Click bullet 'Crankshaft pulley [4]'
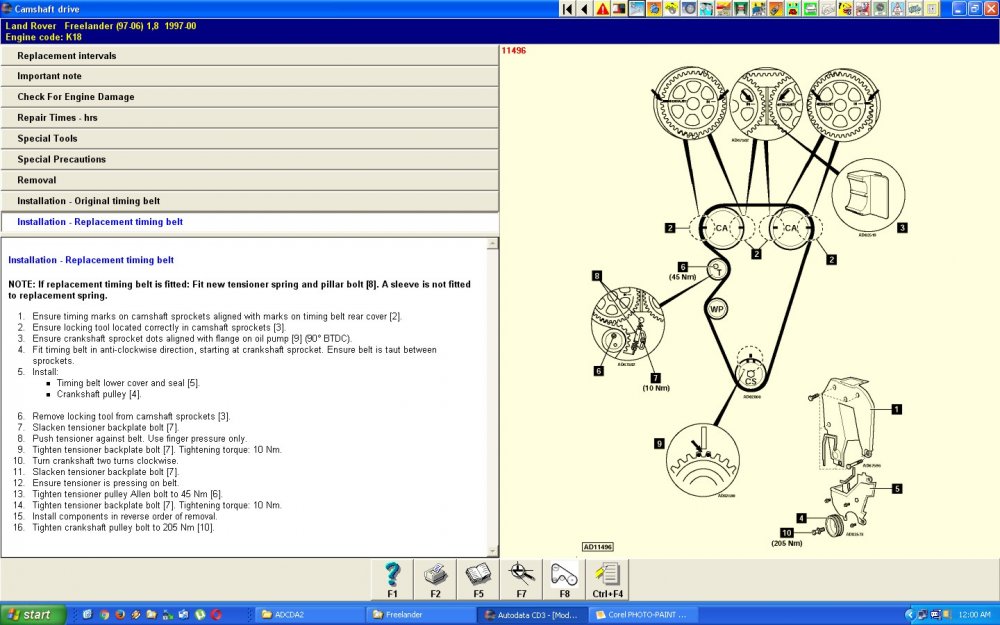Screen dimensions: 1000x625 (x=99, y=394)
